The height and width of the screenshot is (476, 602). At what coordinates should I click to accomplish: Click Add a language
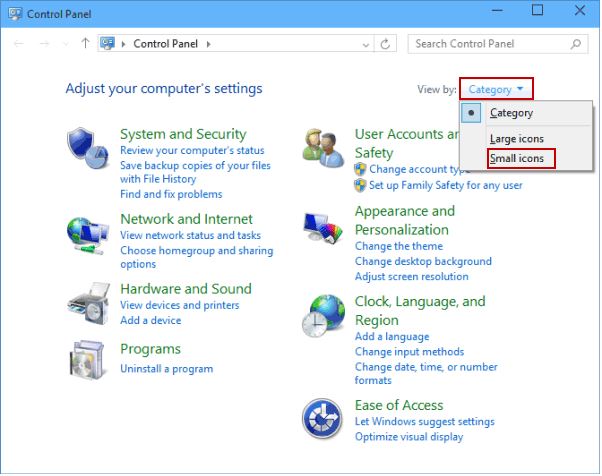click(392, 337)
